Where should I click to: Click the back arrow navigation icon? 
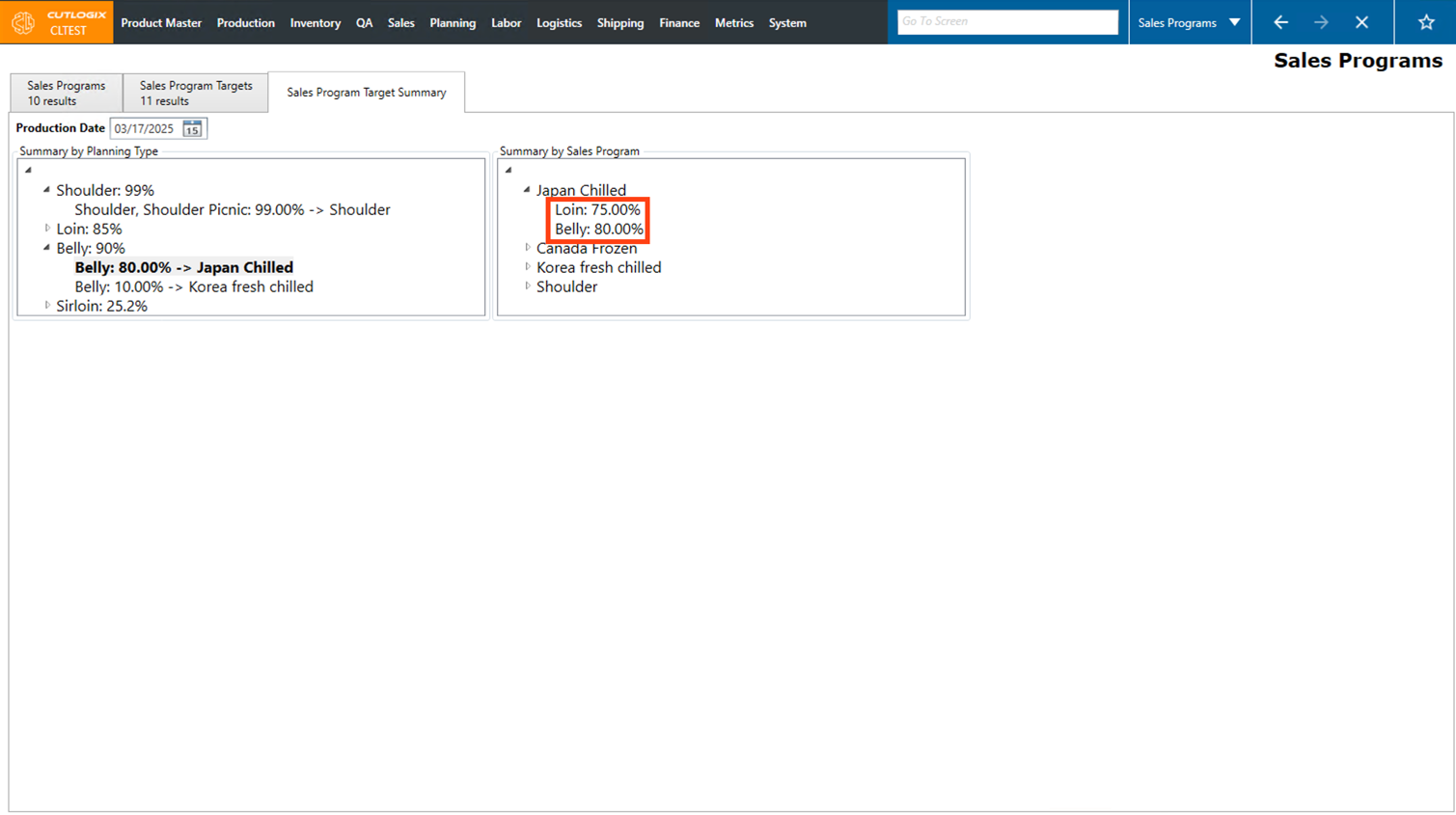1280,22
